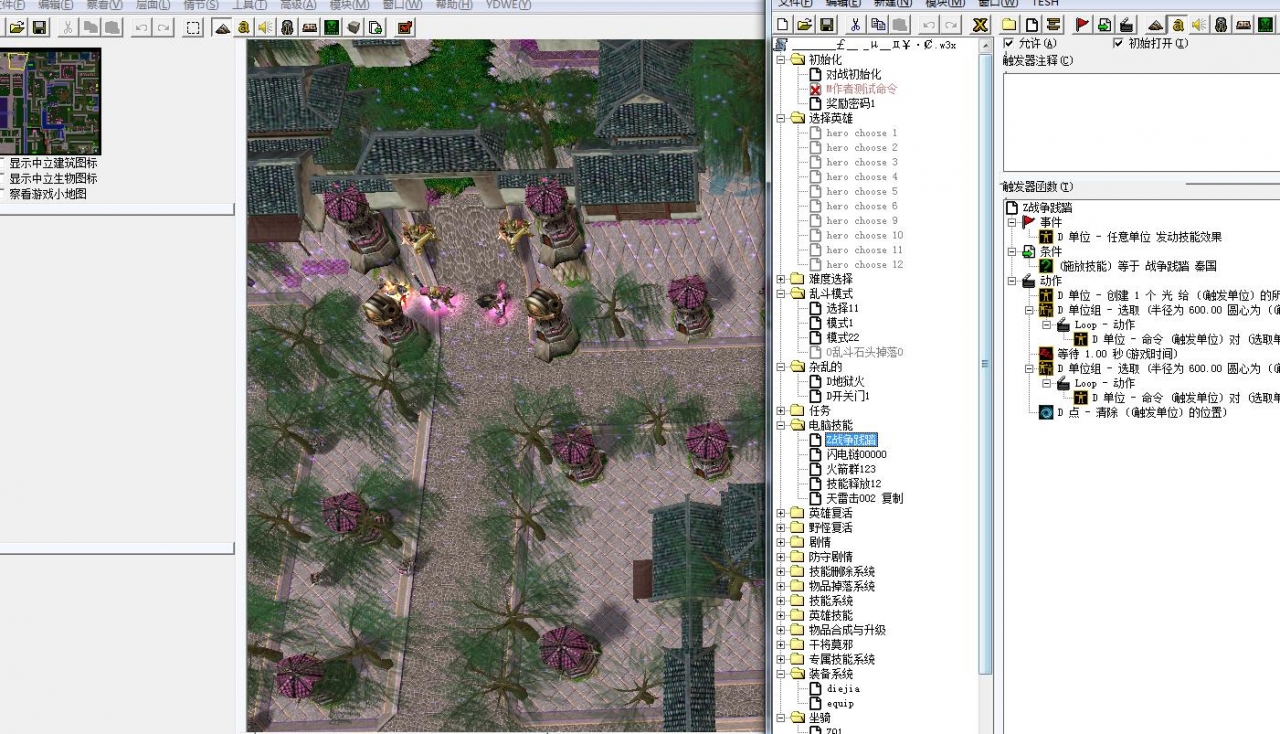1280x734 pixels.
Task: Open 帮助(H) menu in main editor
Action: tap(453, 5)
